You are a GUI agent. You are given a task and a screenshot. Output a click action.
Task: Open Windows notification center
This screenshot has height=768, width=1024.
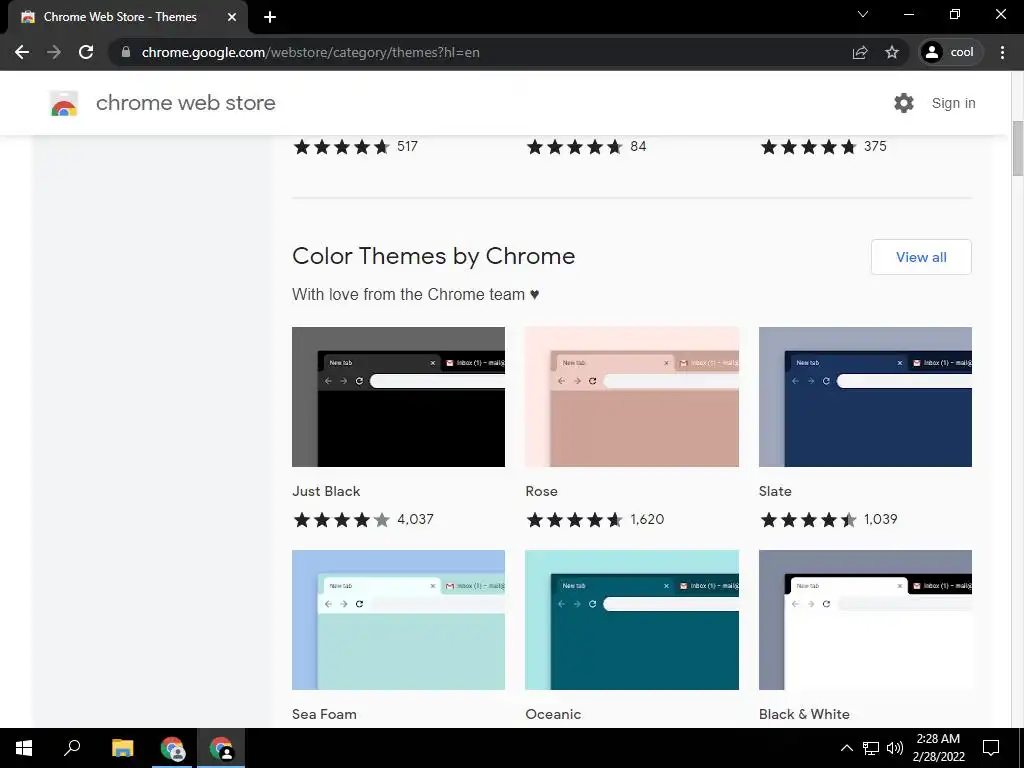(x=991, y=748)
